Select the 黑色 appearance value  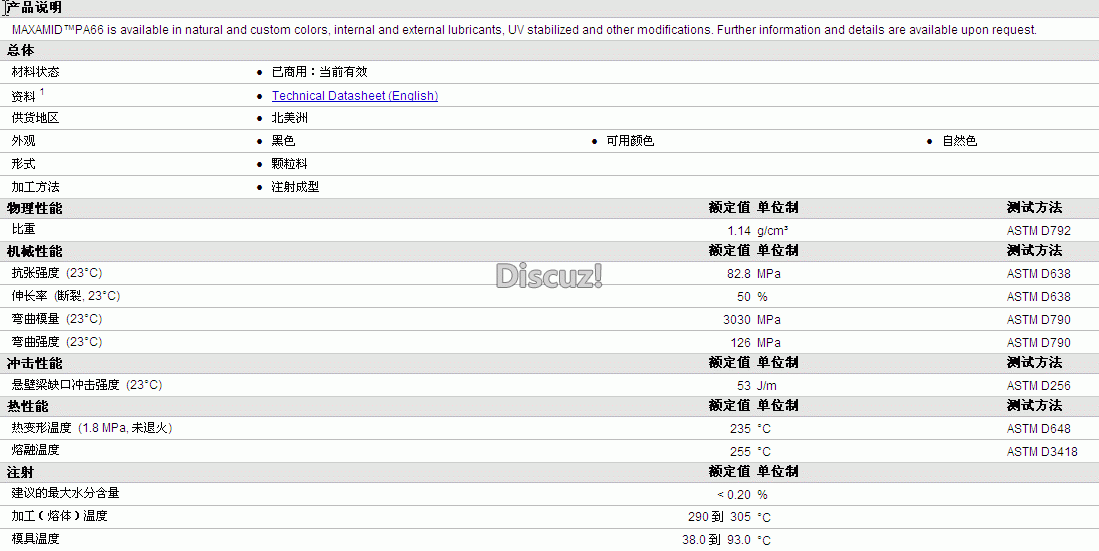[283, 141]
